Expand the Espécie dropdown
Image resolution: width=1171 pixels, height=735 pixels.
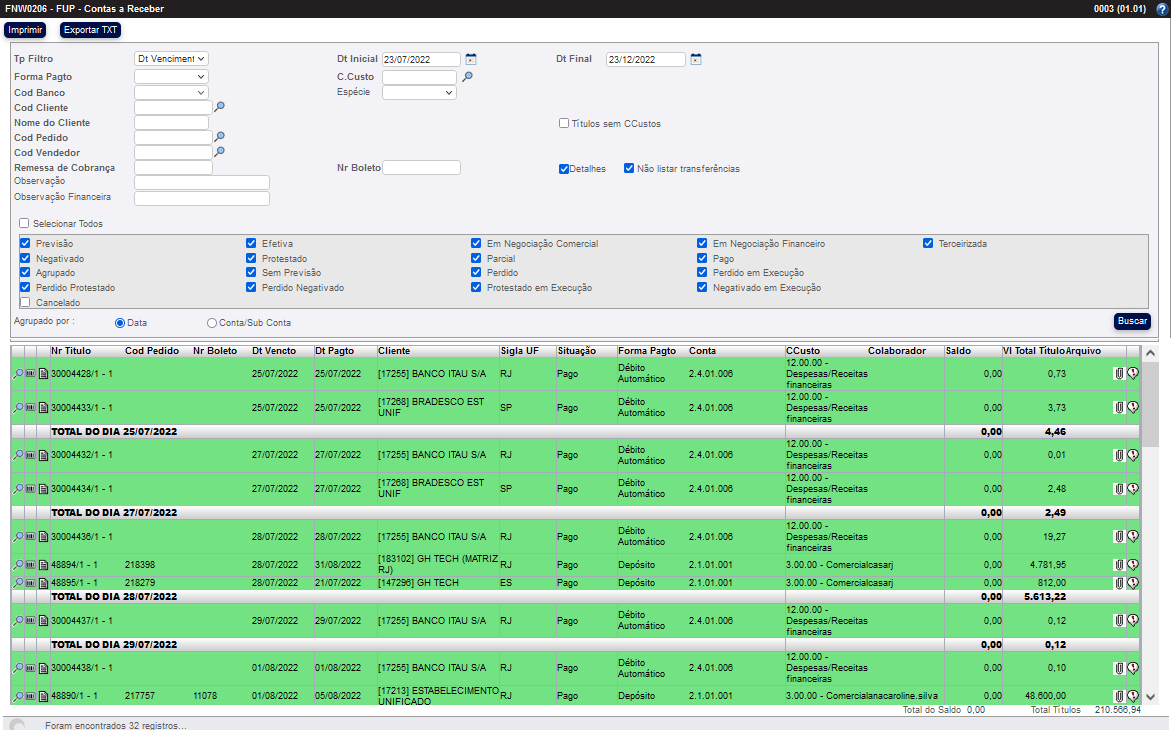click(419, 92)
